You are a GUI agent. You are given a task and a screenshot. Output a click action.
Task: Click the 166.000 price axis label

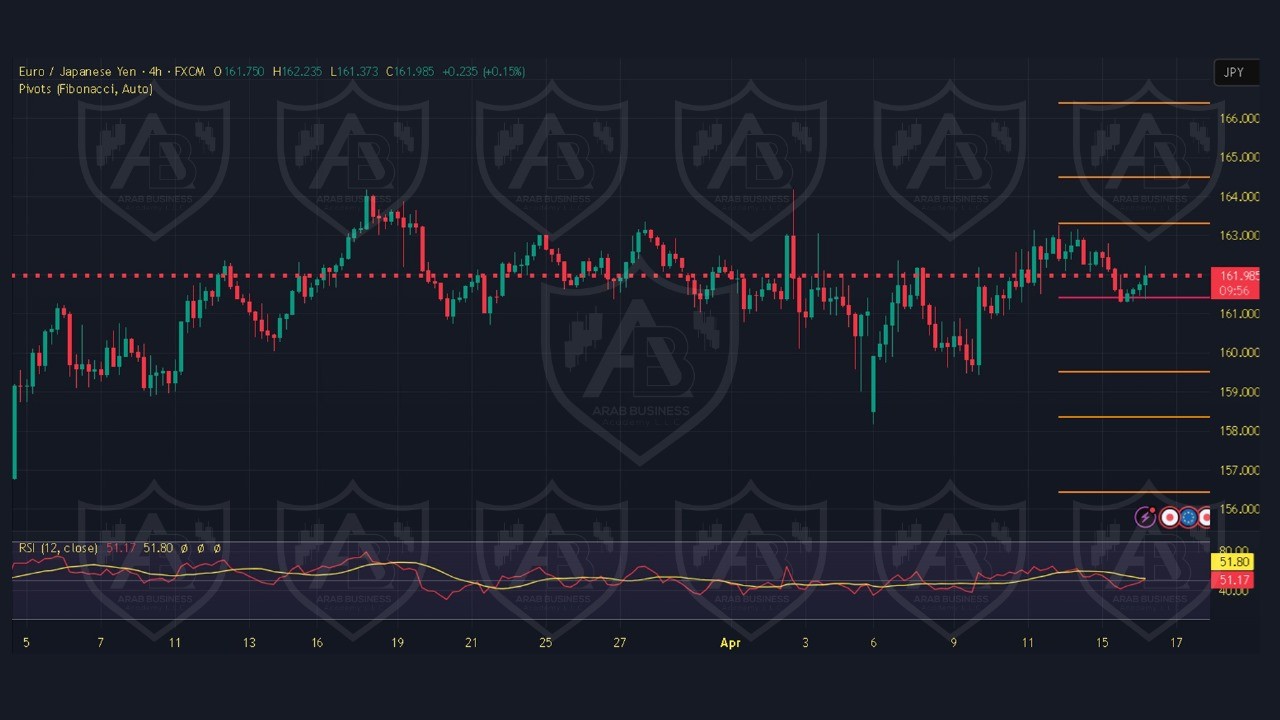click(1239, 118)
